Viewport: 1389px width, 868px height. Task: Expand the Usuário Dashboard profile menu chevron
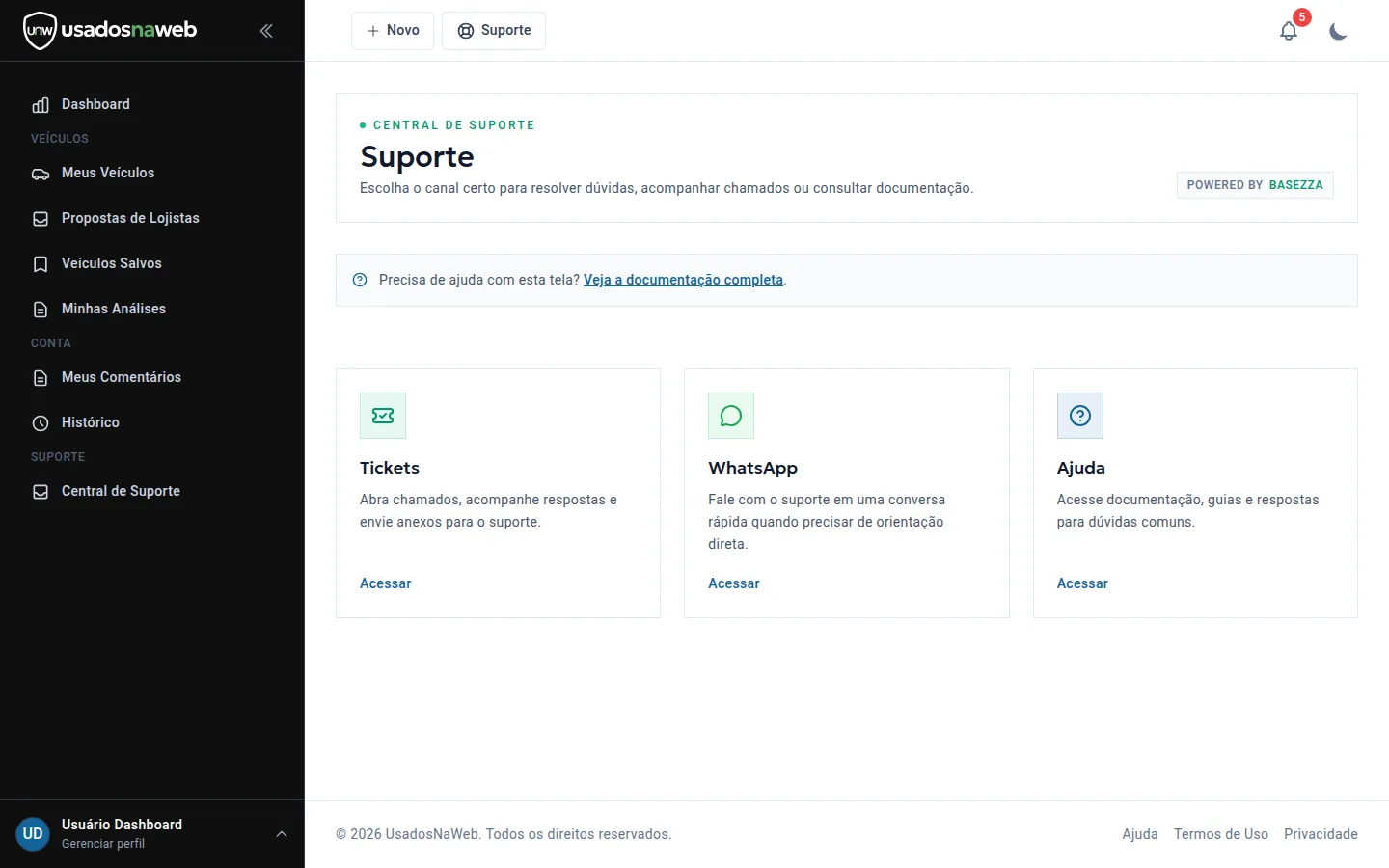282,834
